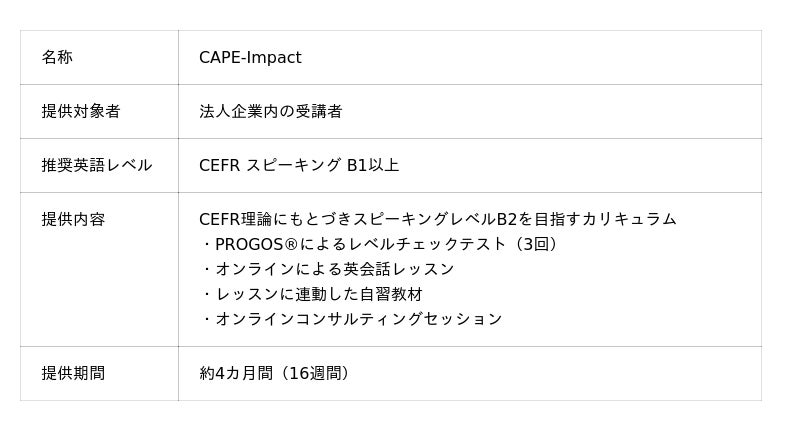Click the 自習教材 text

[391, 294]
